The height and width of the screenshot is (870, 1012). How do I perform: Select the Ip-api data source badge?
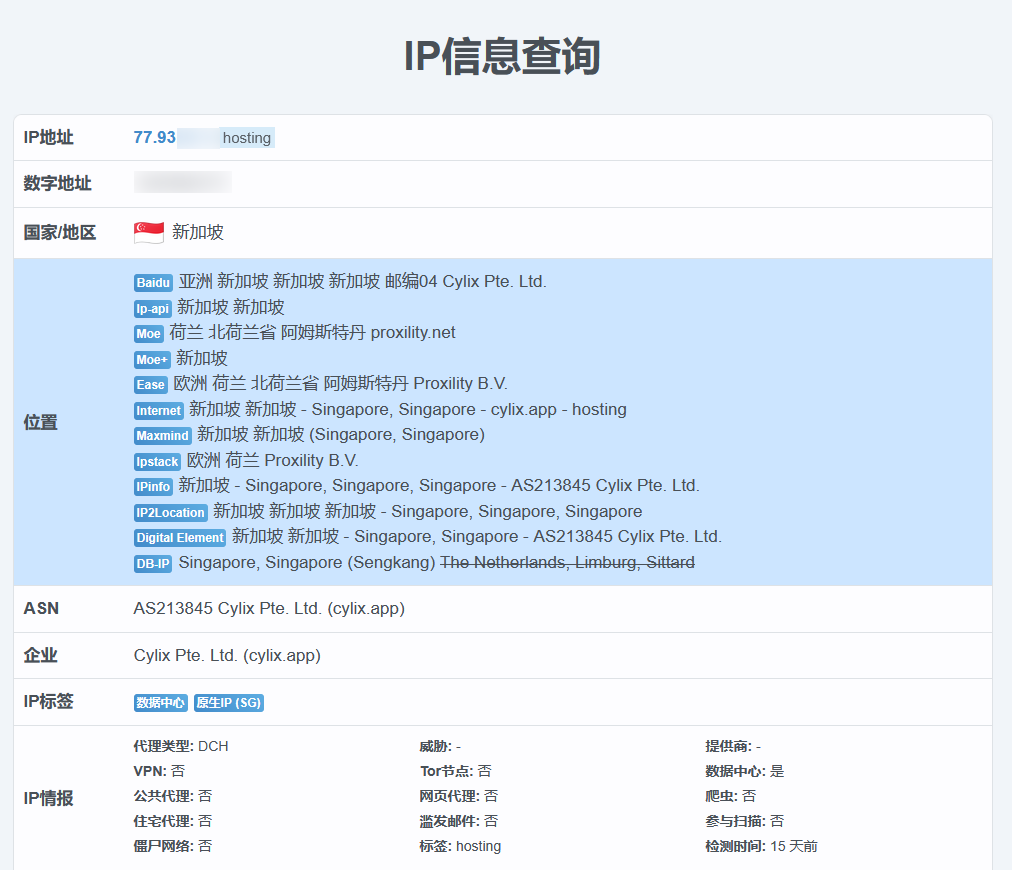[152, 308]
